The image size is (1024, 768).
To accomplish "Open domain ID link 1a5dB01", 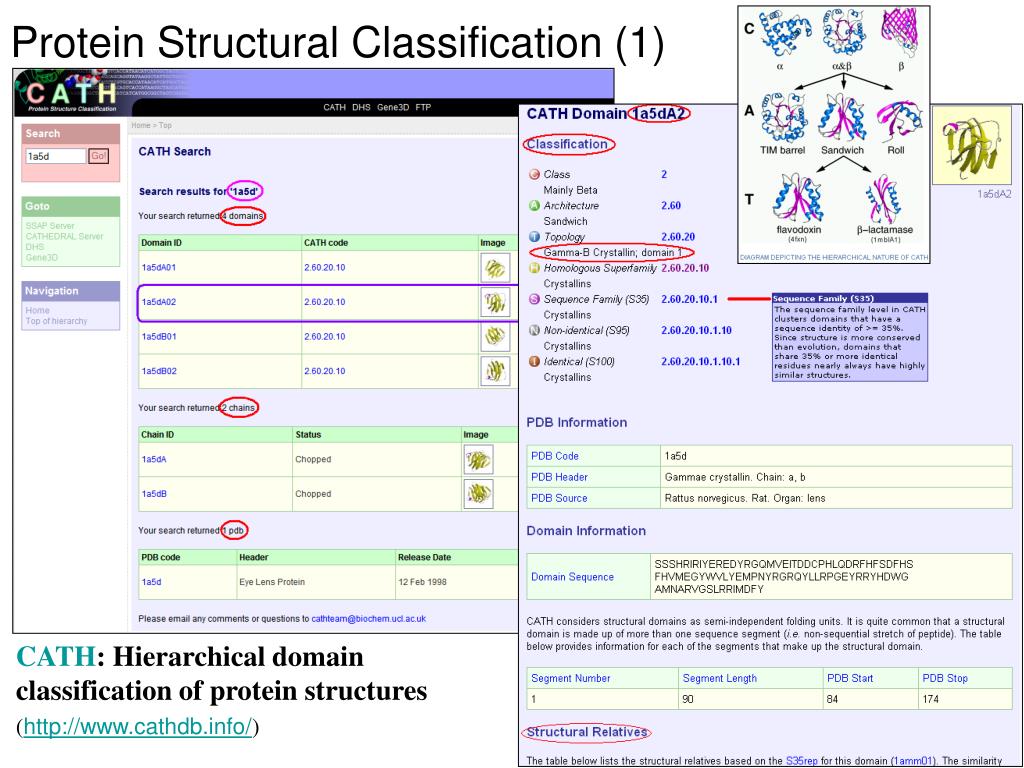I will [x=159, y=336].
